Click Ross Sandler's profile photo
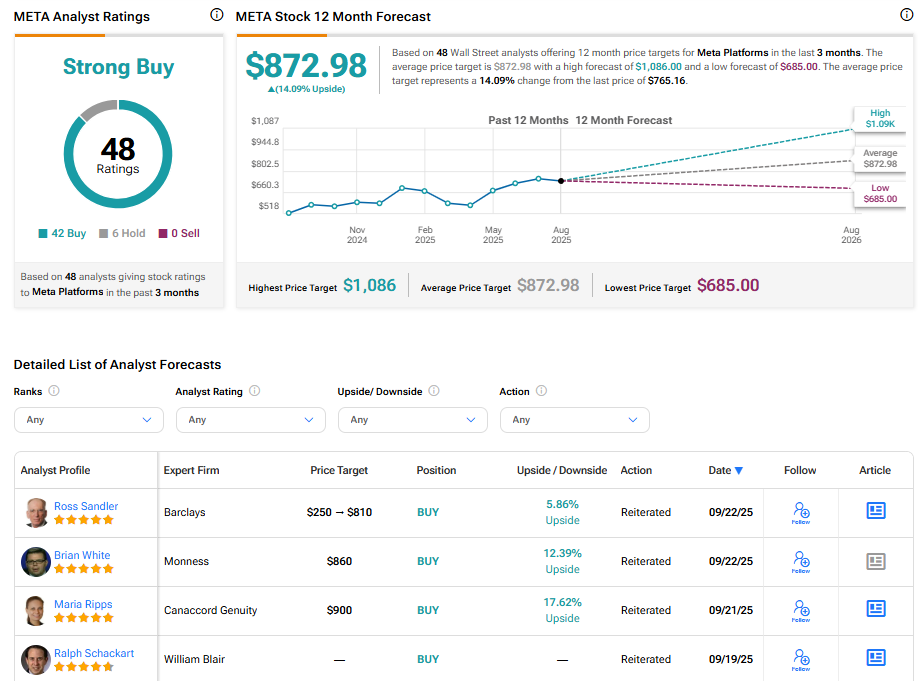The height and width of the screenshot is (681, 918). [36, 512]
